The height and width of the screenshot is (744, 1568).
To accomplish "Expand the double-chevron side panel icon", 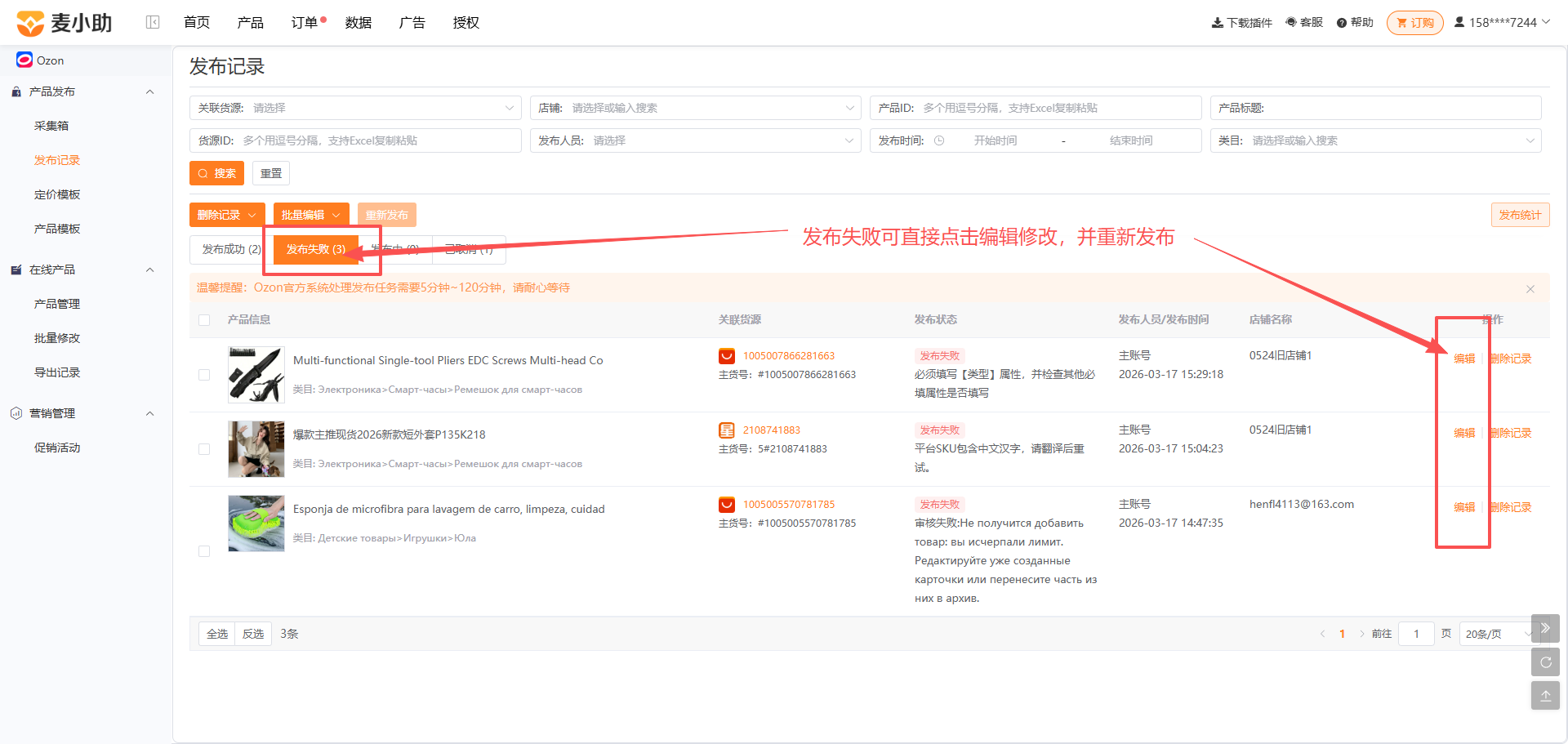I will (1545, 628).
